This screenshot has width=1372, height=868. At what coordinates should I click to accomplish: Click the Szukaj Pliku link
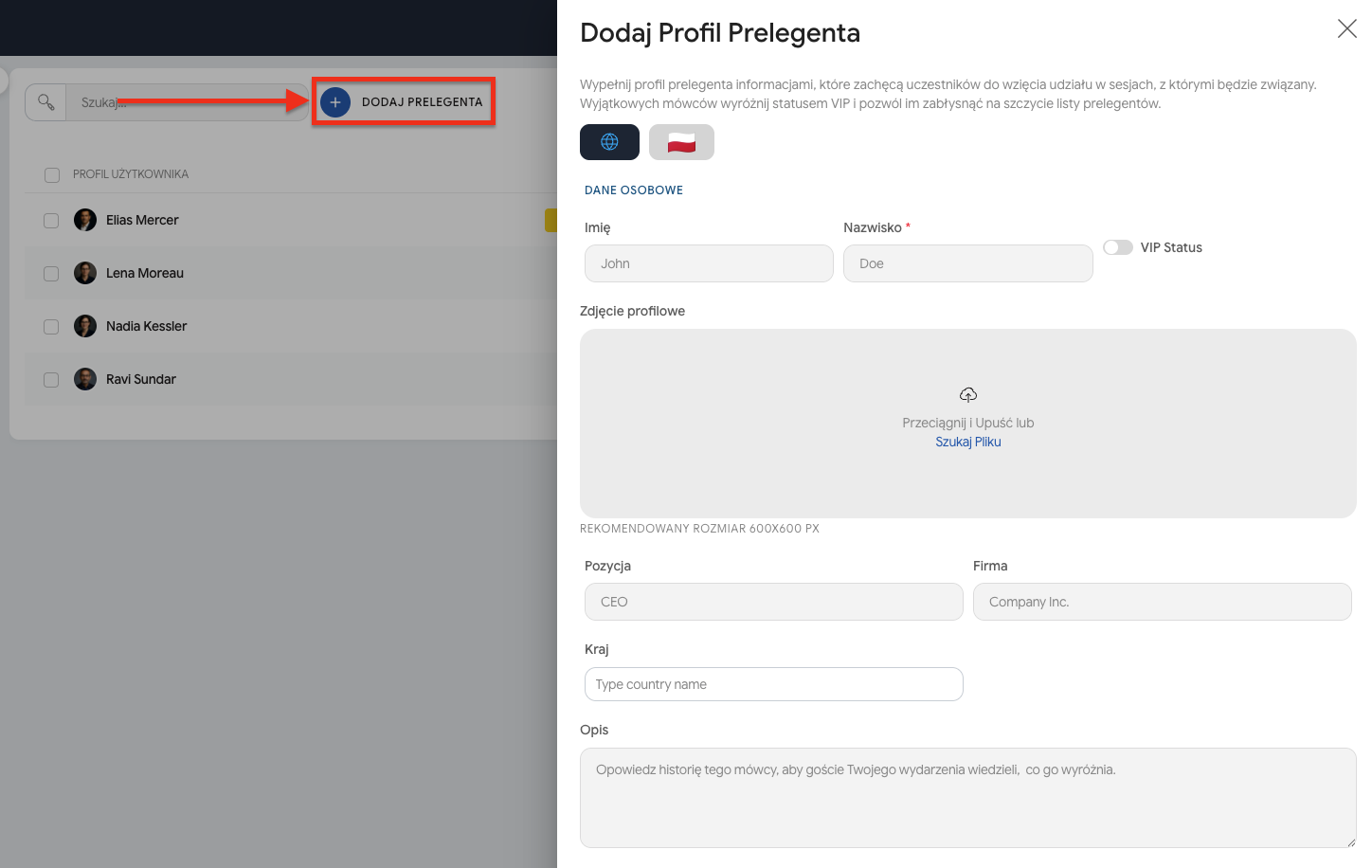968,442
